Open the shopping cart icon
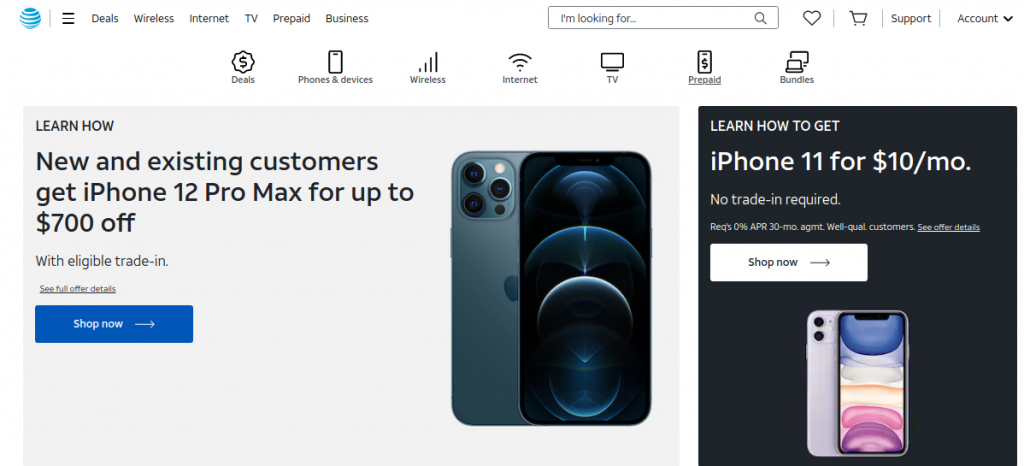This screenshot has width=1024, height=466. click(858, 18)
